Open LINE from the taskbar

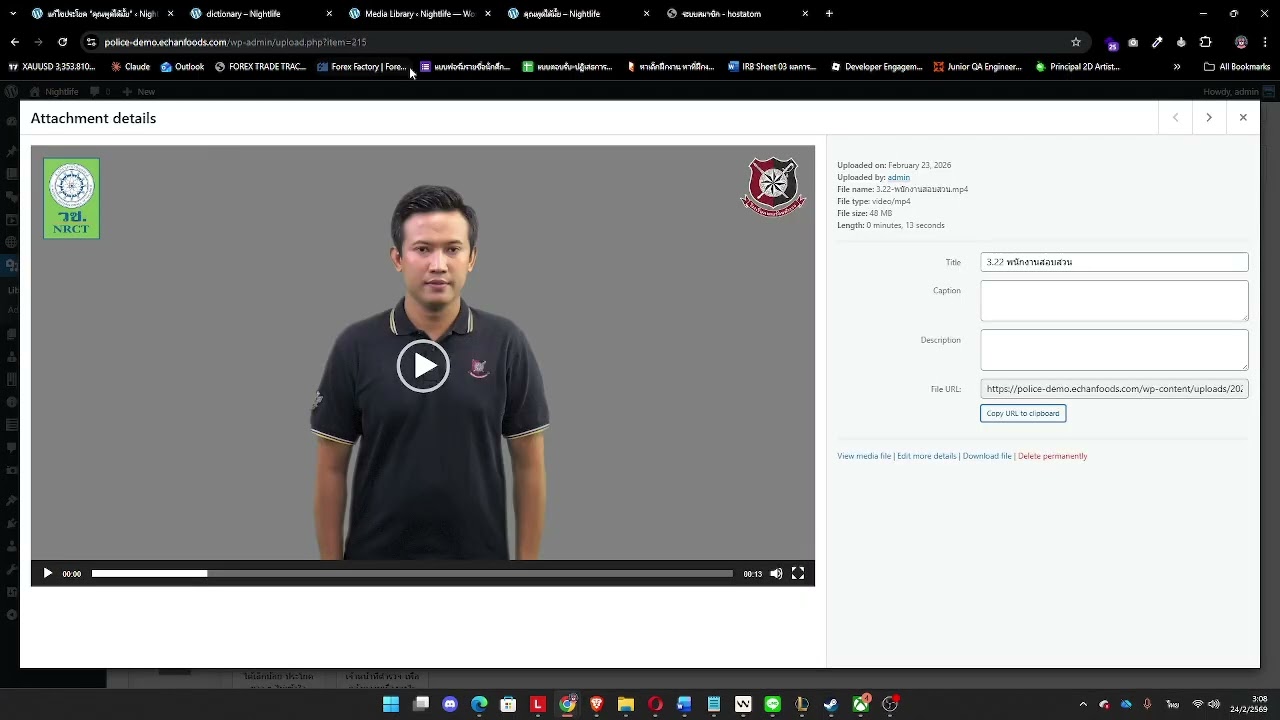coord(772,705)
